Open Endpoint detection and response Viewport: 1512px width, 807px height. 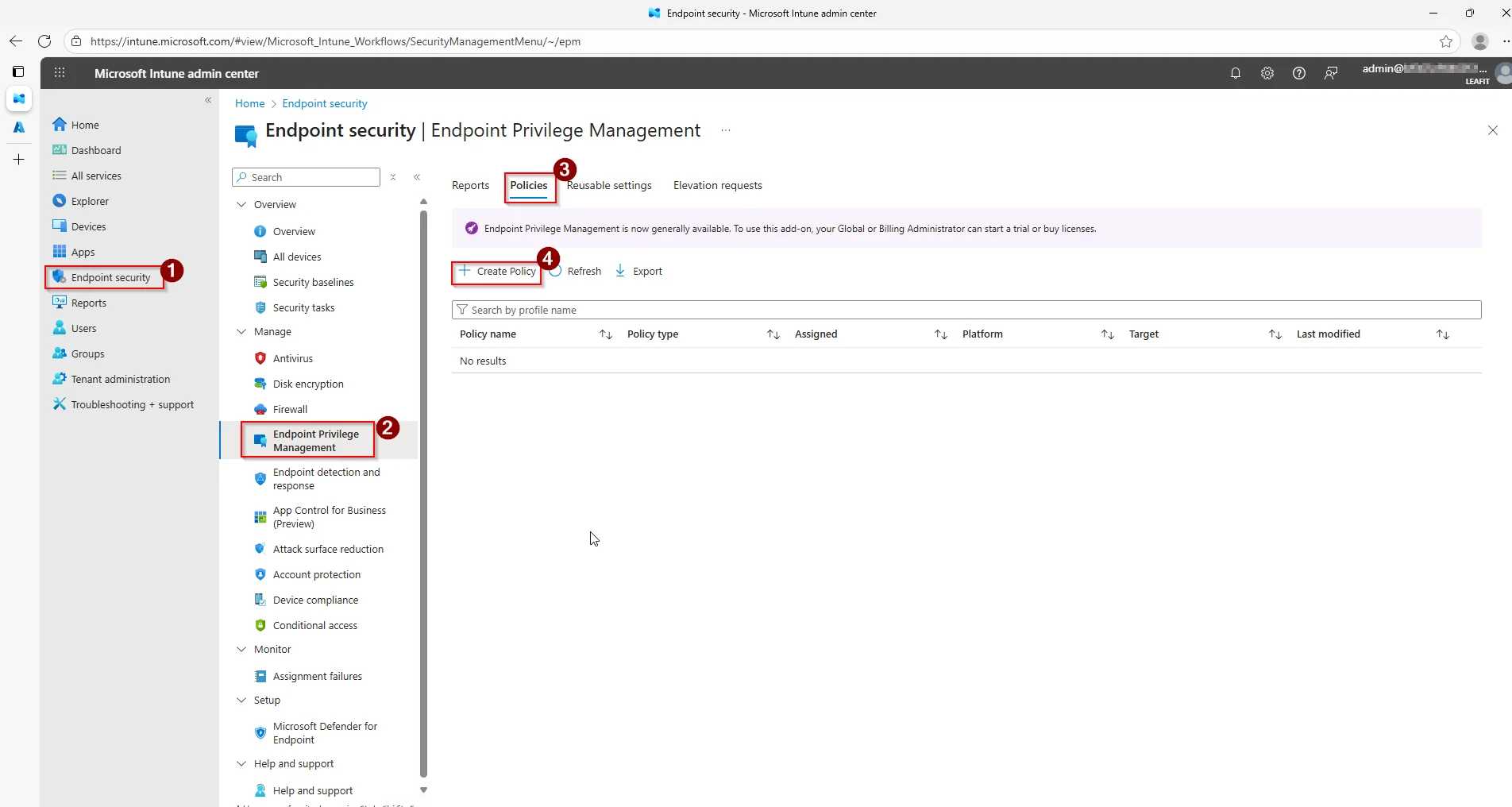point(326,479)
